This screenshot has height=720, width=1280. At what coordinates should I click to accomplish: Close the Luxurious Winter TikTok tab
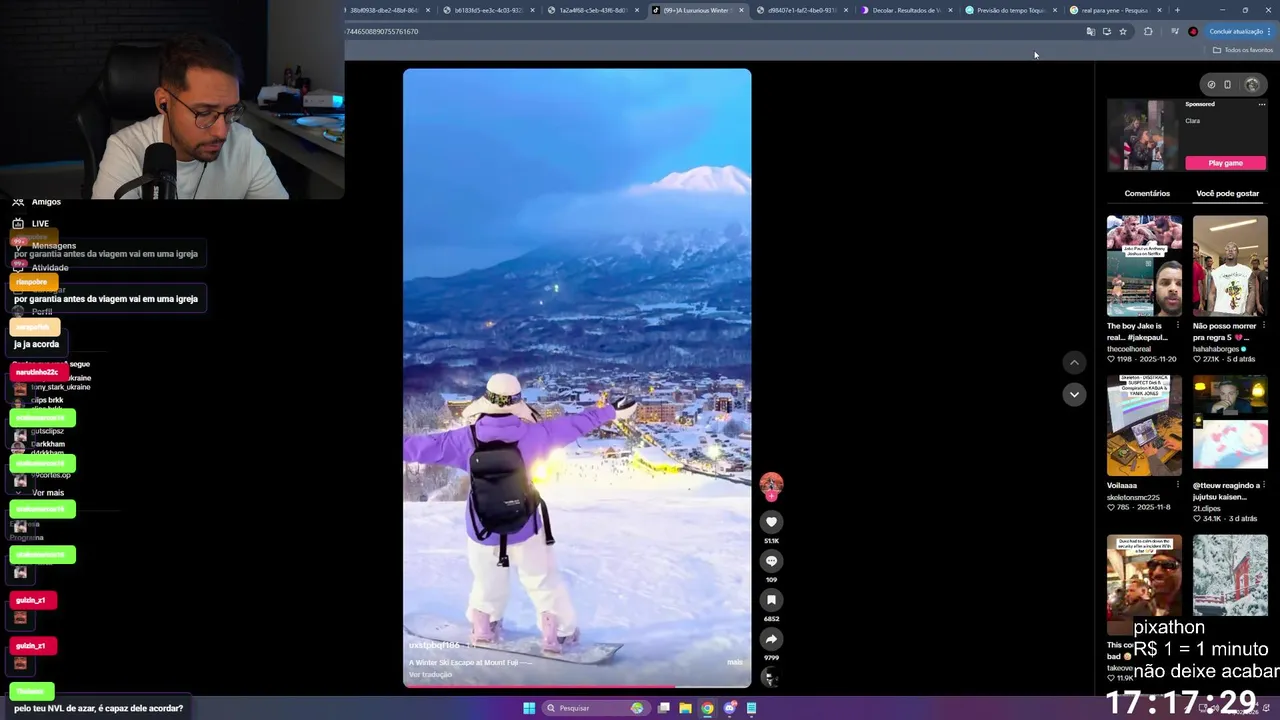click(741, 10)
